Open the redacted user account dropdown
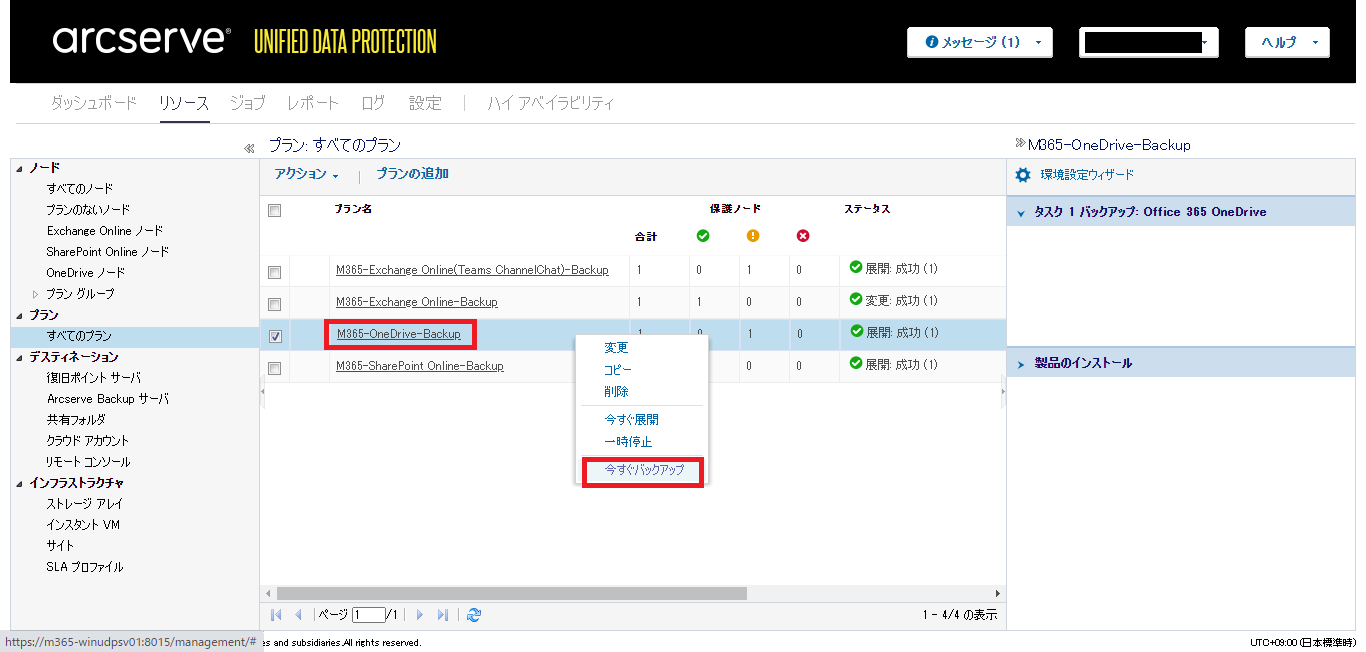Screen dimensions: 1366x652 [x=1148, y=42]
